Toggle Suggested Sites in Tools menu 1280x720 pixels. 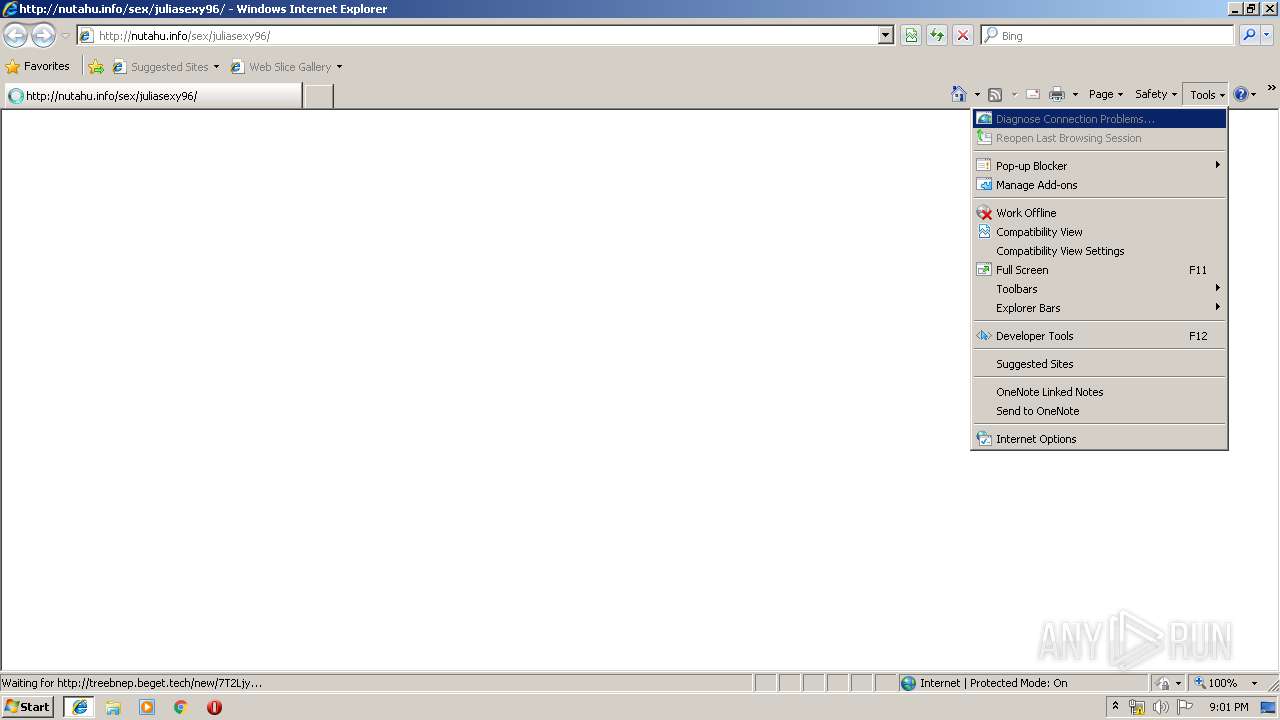(x=1099, y=364)
